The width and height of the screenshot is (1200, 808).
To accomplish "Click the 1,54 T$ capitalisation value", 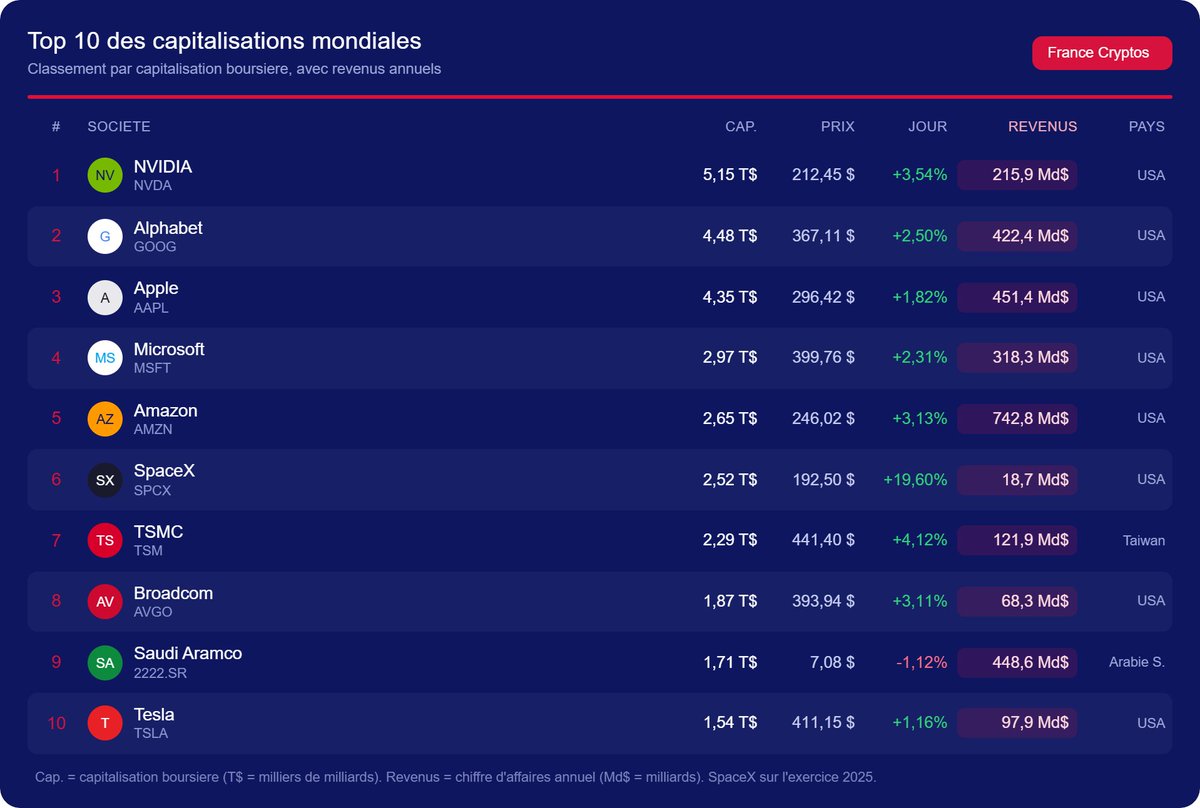I will pos(730,722).
